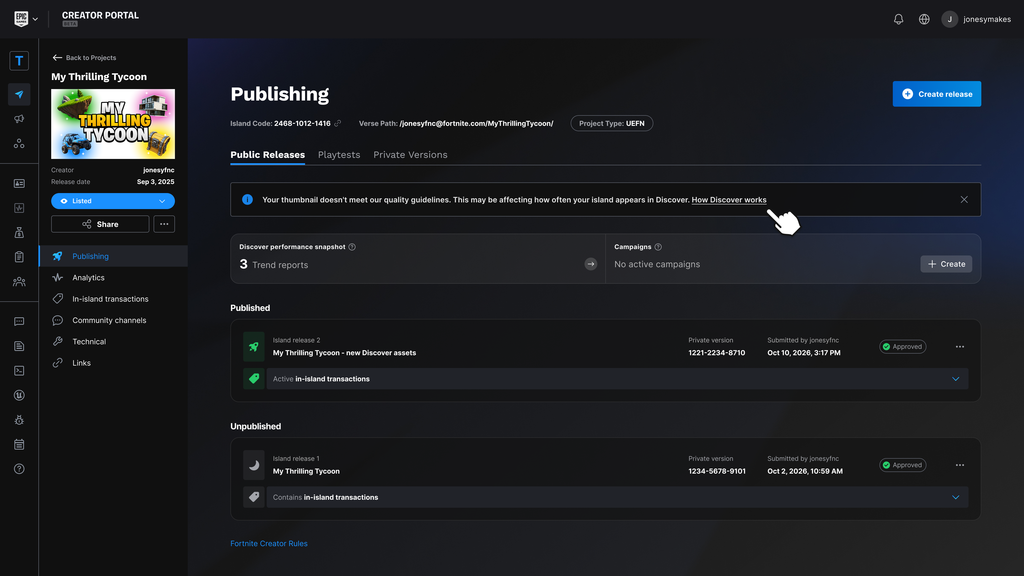
Task: Open the How Discover works link
Action: (x=729, y=200)
